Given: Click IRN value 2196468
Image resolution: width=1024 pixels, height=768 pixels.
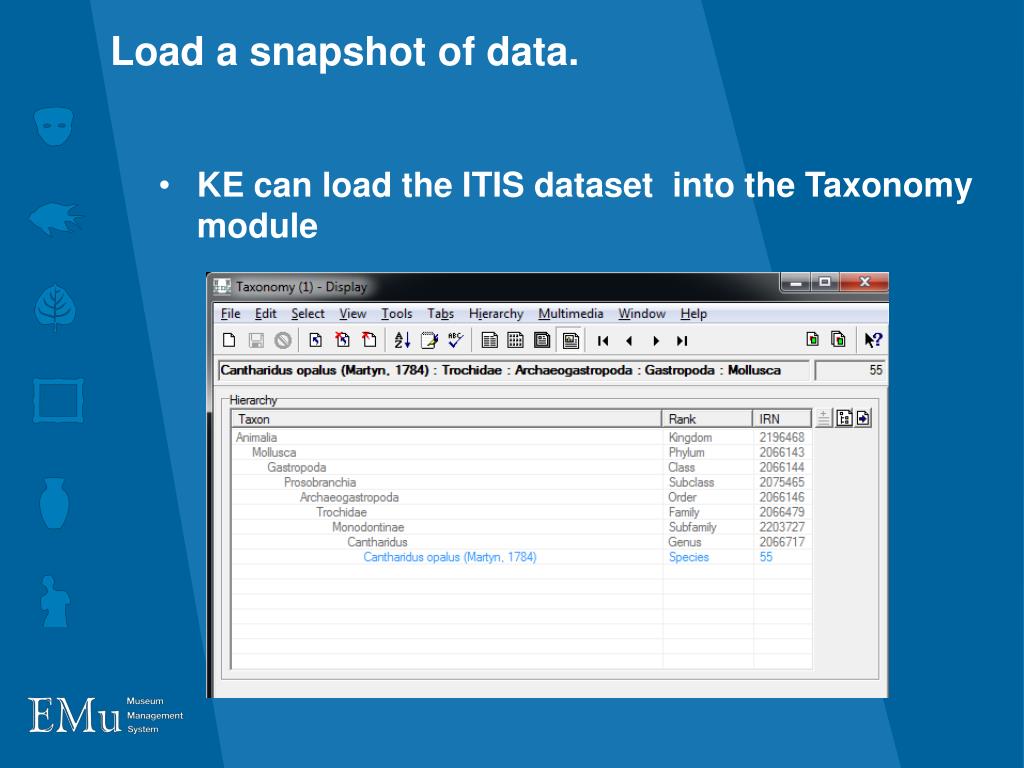Looking at the screenshot, I should point(782,438).
